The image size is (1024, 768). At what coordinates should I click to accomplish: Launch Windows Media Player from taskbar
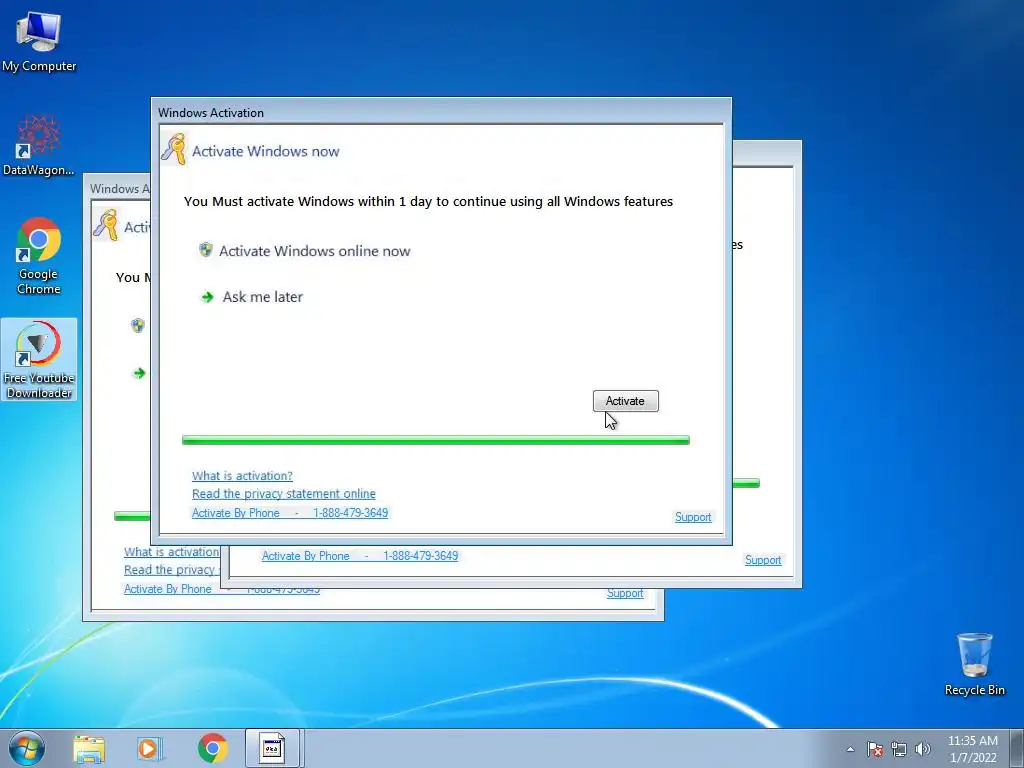tap(150, 748)
